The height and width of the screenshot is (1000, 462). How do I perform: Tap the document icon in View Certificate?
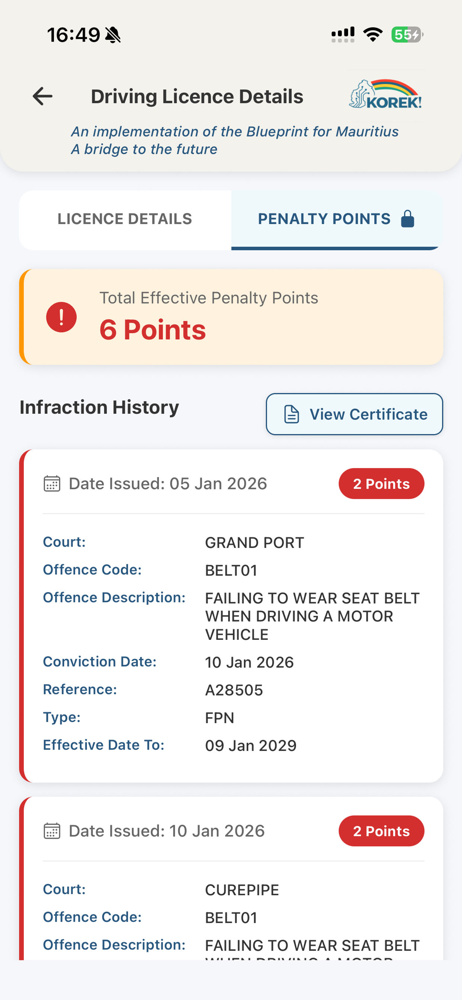(x=291, y=415)
